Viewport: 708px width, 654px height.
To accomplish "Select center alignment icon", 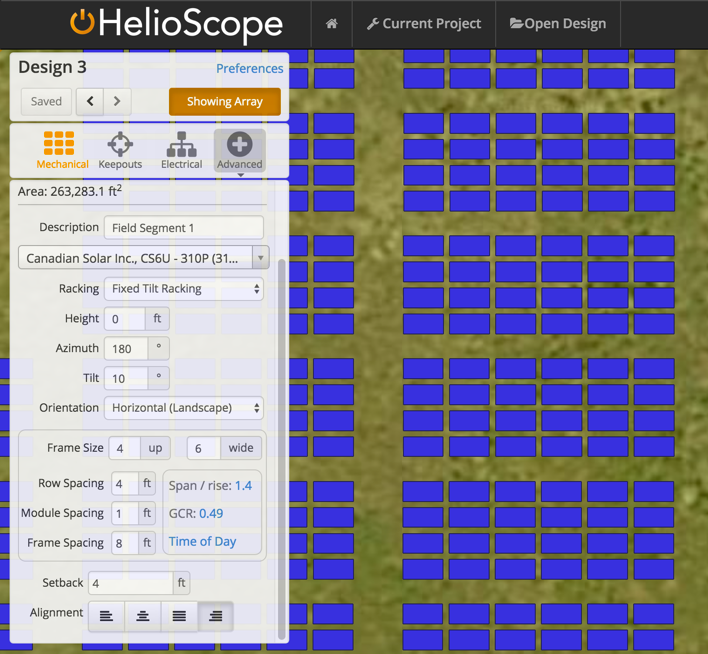I will coord(143,616).
